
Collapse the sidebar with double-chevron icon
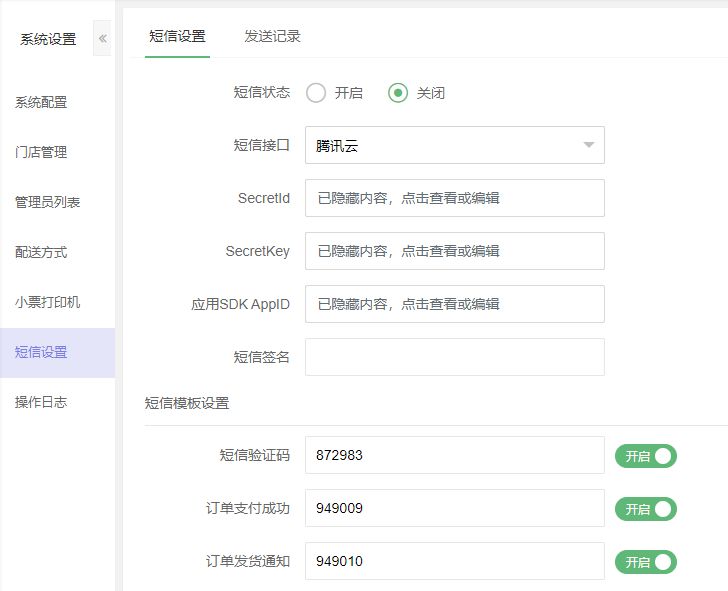coord(102,38)
